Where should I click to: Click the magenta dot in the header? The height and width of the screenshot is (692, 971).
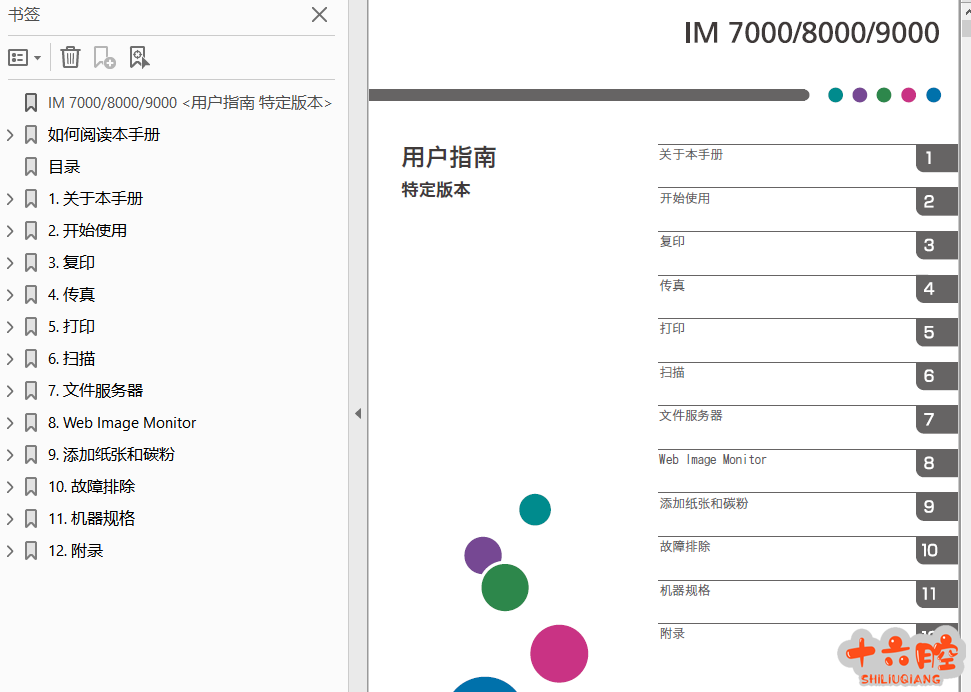click(x=908, y=95)
